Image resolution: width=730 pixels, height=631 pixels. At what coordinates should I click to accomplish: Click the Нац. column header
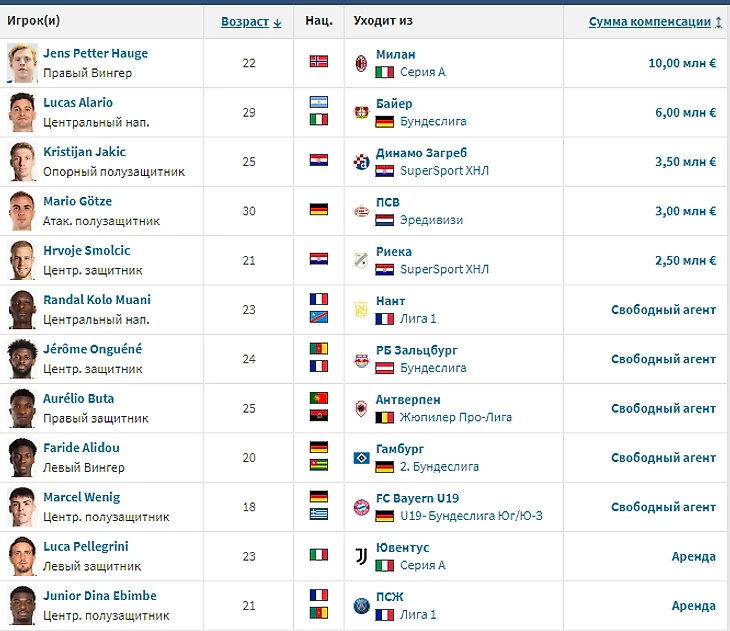319,21
